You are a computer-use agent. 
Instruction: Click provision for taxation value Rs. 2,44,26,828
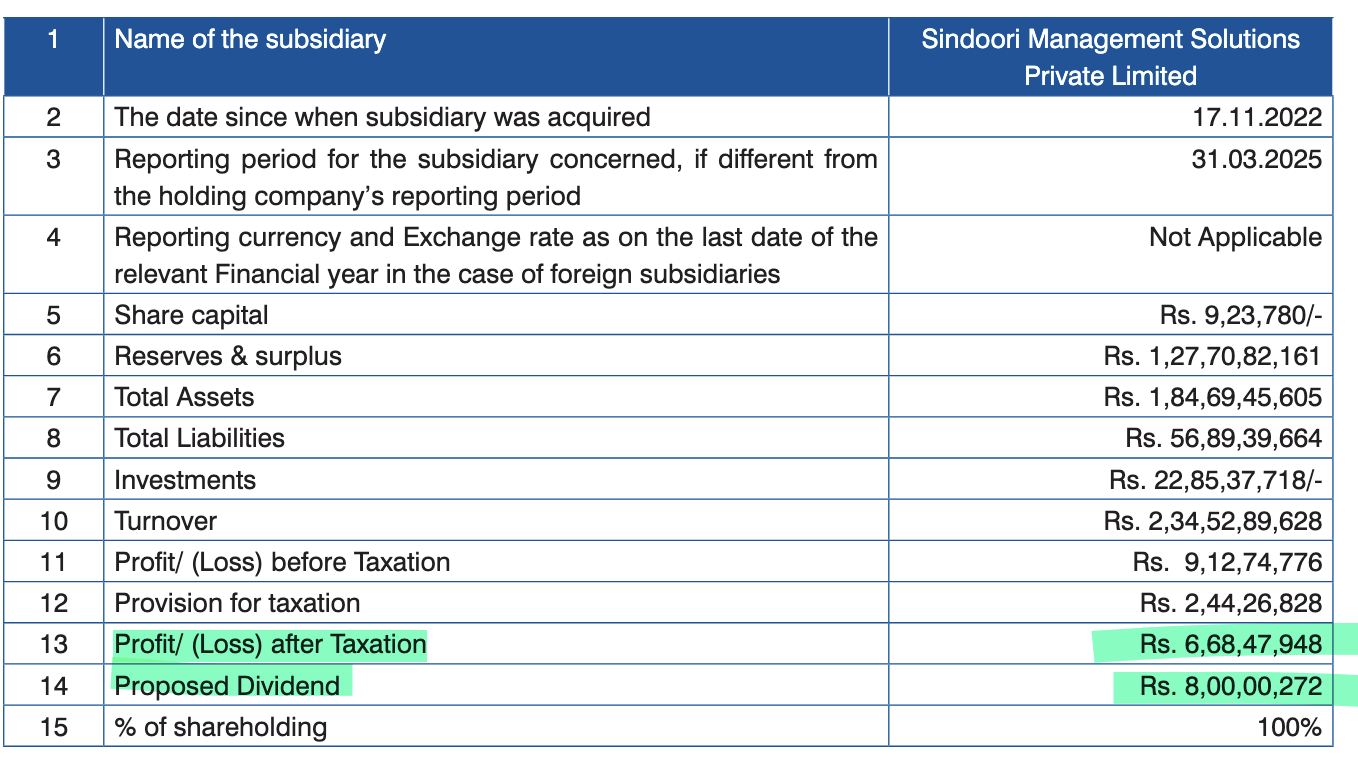tap(1230, 603)
